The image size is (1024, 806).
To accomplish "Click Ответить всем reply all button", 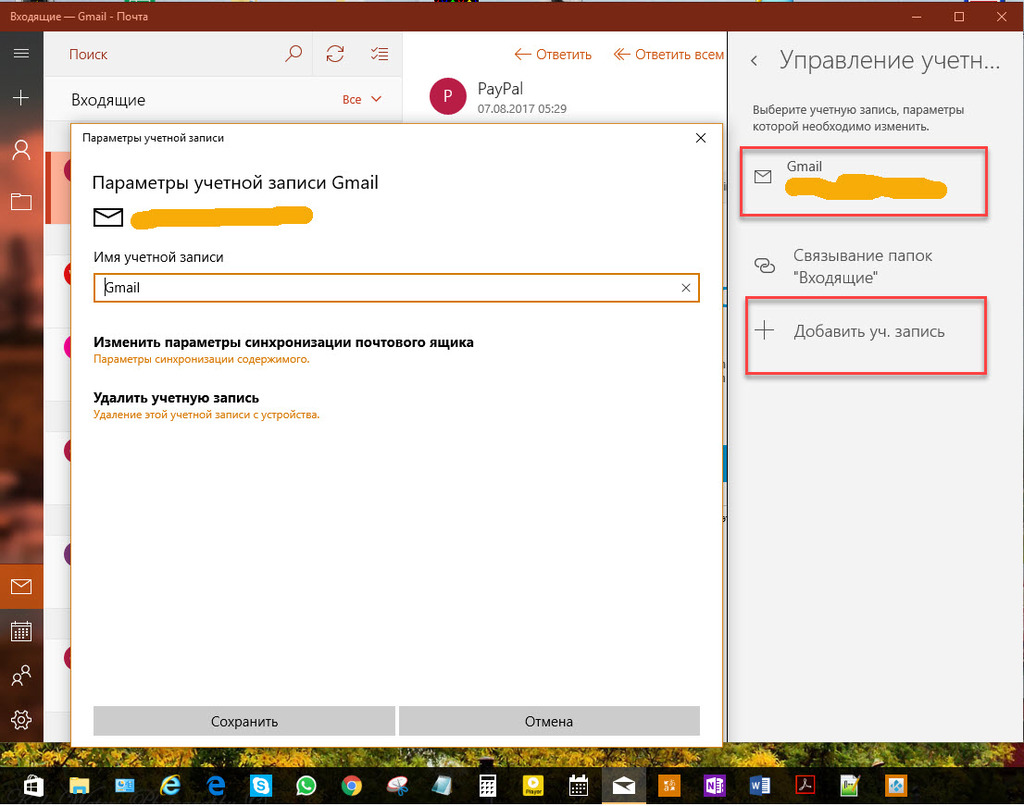I will [x=669, y=54].
